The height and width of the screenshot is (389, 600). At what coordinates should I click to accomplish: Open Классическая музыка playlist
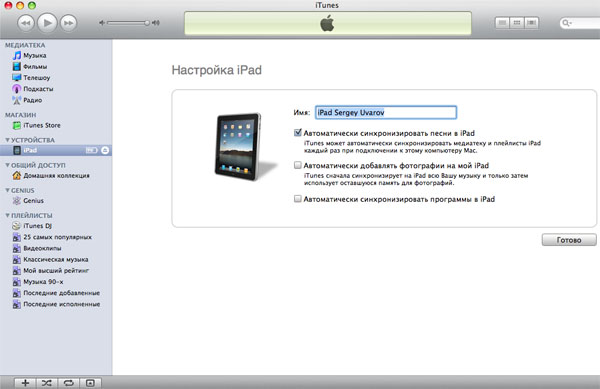[x=56, y=259]
